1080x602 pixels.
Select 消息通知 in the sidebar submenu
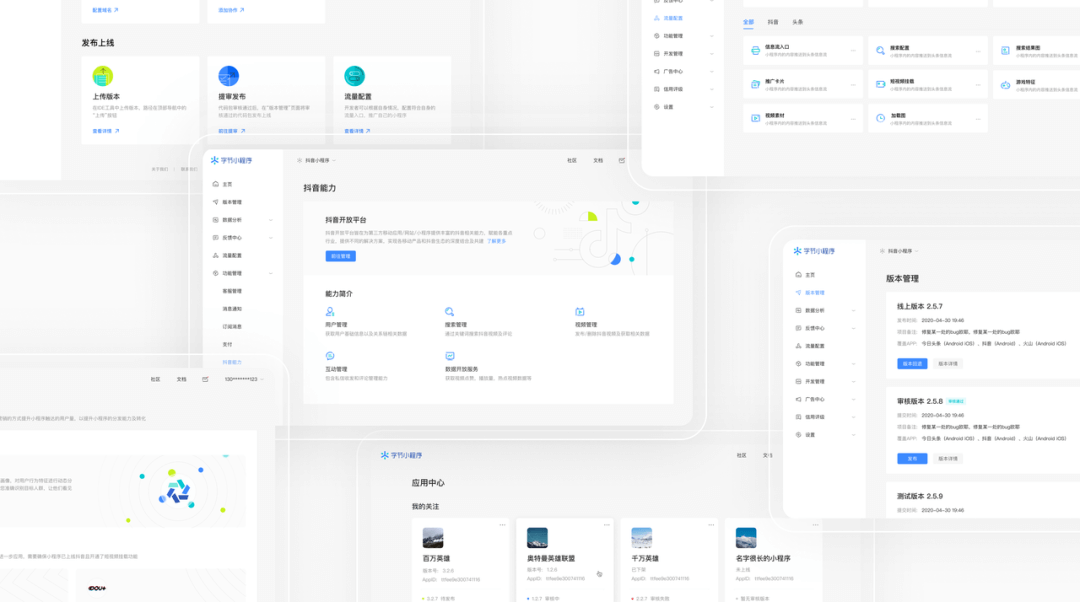coord(232,309)
